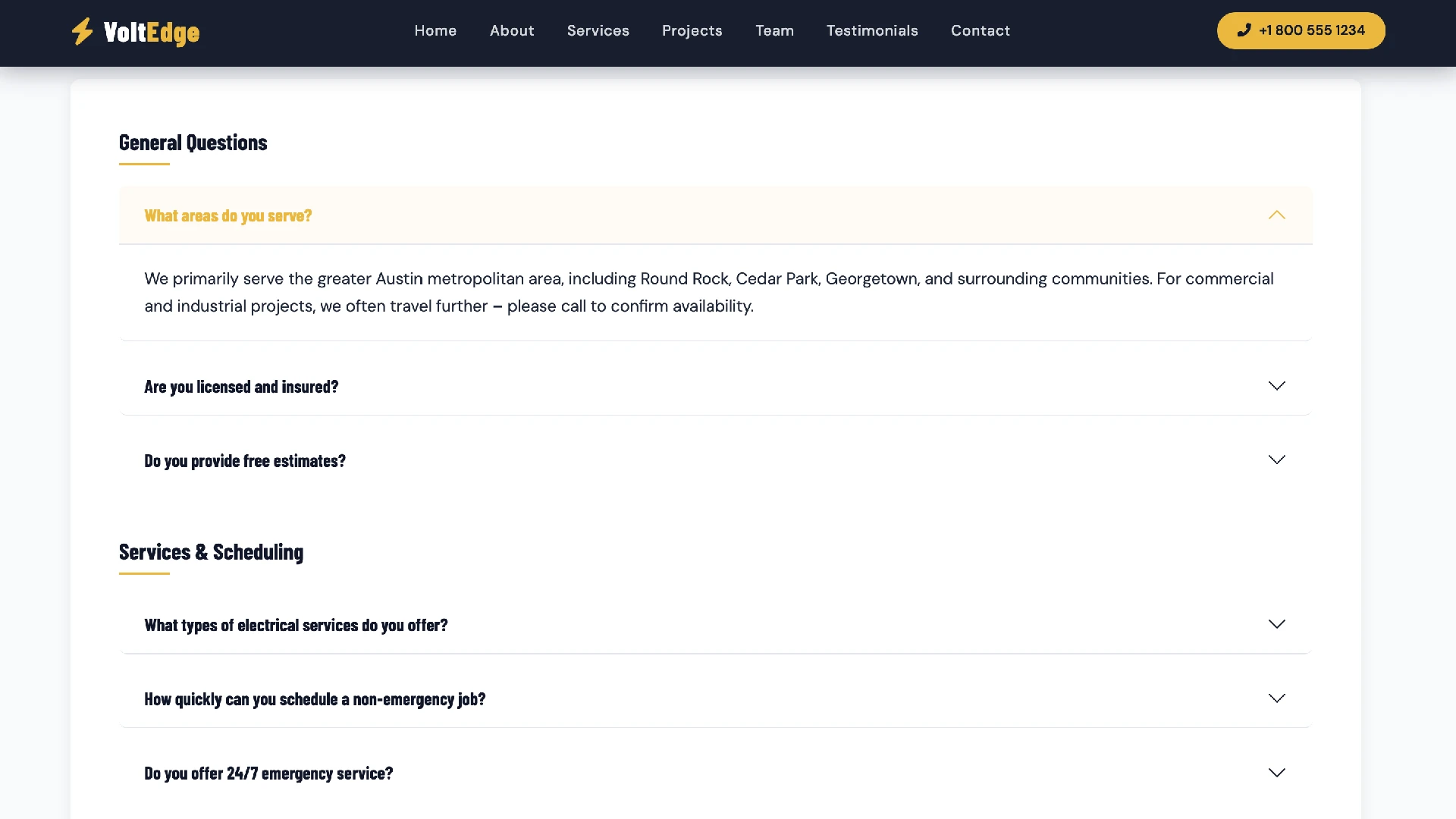This screenshot has width=1456, height=819.
Task: Click "Do you provide free estimates?" question text
Action: [245, 461]
